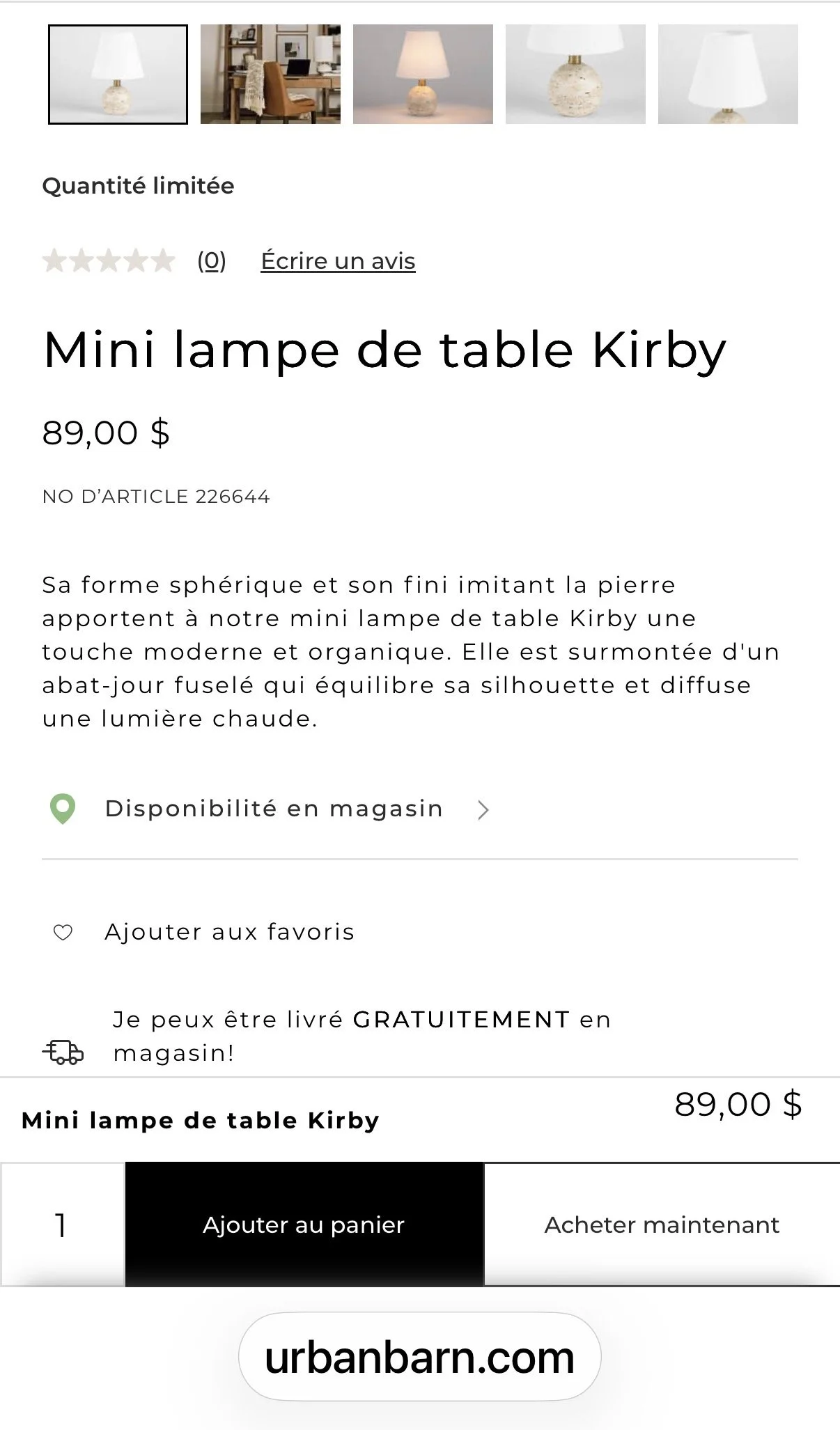Viewport: 840px width, 1430px height.
Task: Click the Mini lampe de table Kirby title
Action: pyautogui.click(x=384, y=350)
